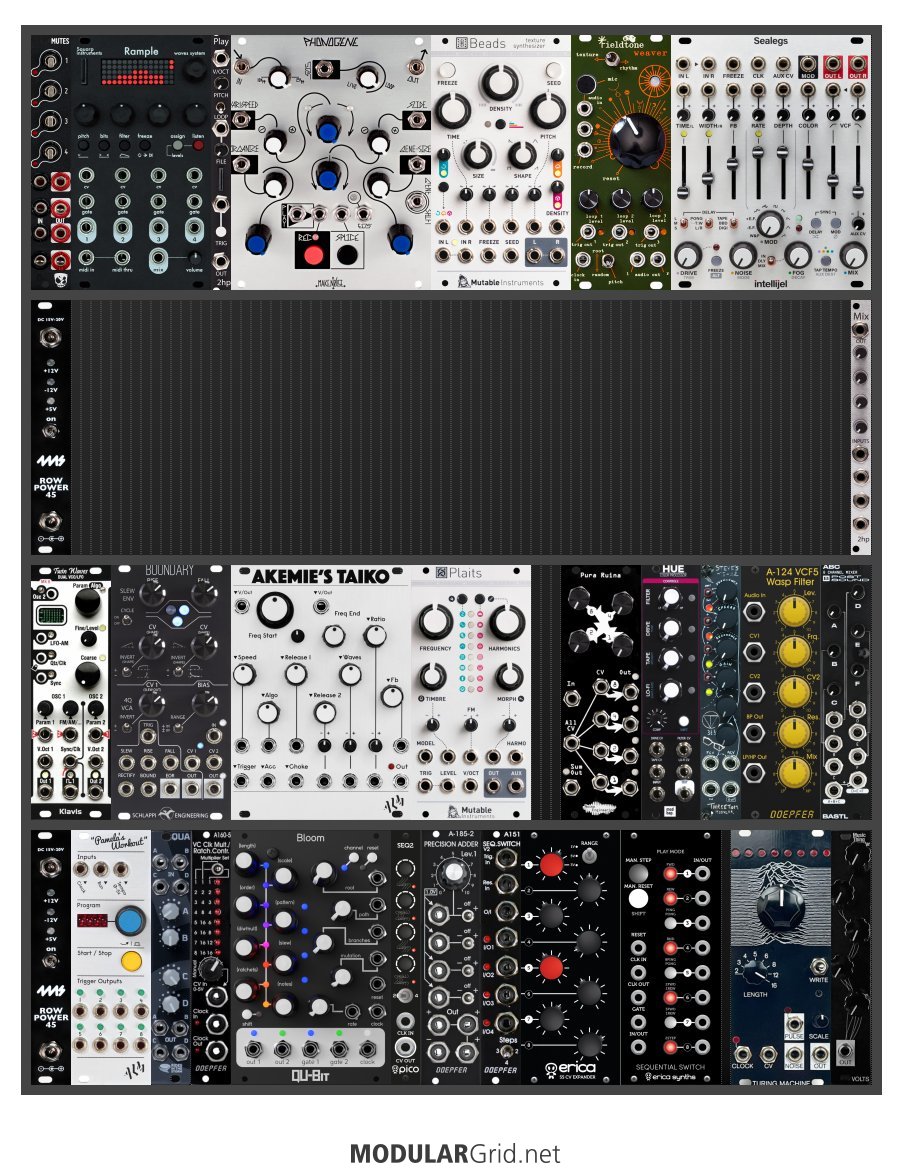Viewport: 912px width, 1175px height.
Task: Click the Schlappi Engineering logo on Boundary
Action: [169, 815]
